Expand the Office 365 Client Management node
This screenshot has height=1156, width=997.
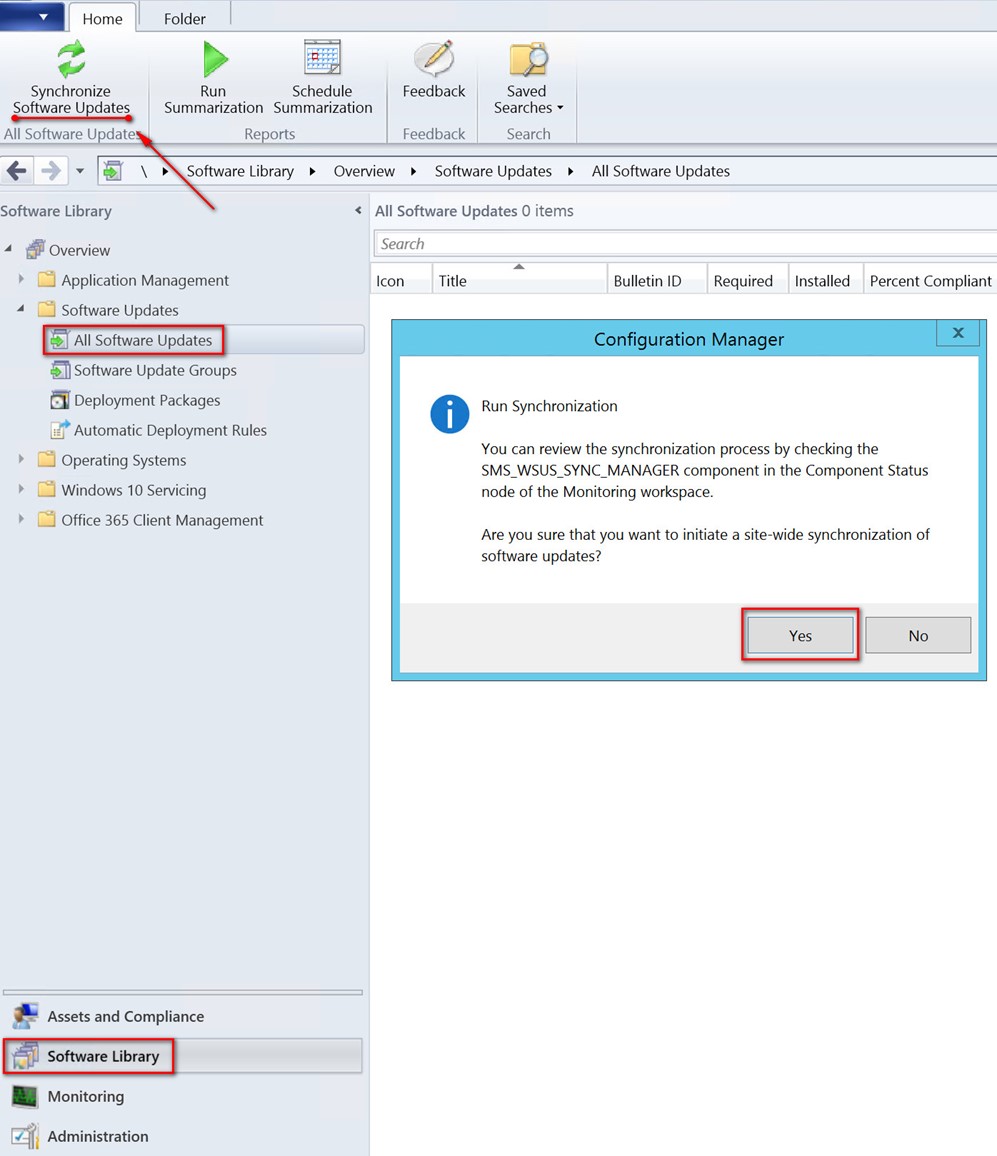[21, 519]
